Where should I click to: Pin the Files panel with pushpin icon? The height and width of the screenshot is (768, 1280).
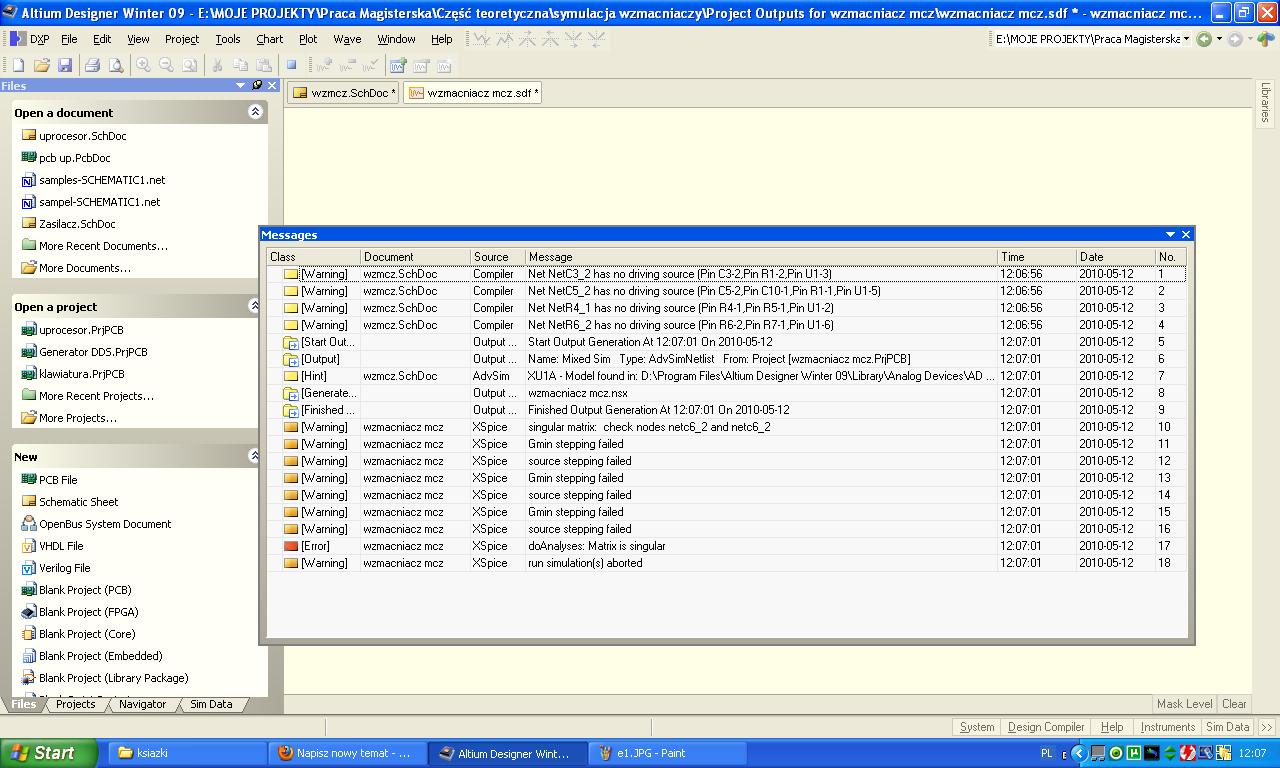pos(257,86)
